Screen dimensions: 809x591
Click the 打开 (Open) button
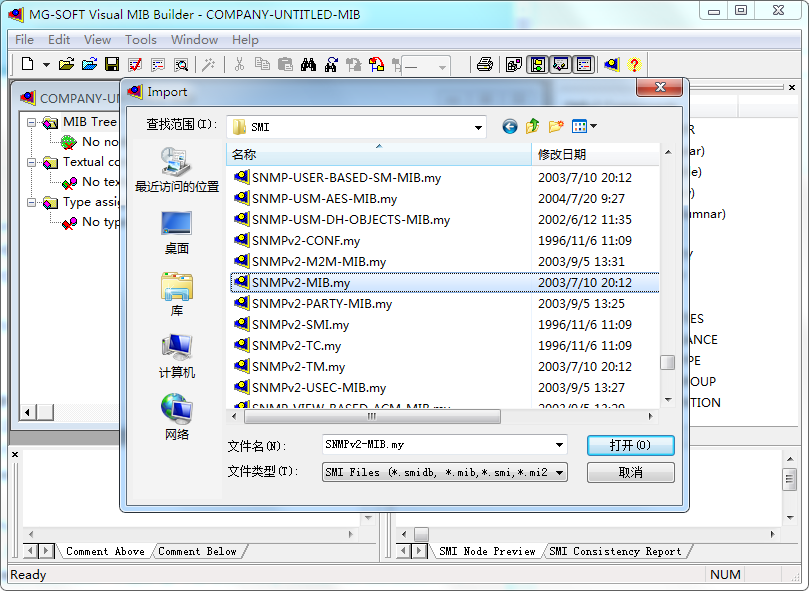pos(630,446)
